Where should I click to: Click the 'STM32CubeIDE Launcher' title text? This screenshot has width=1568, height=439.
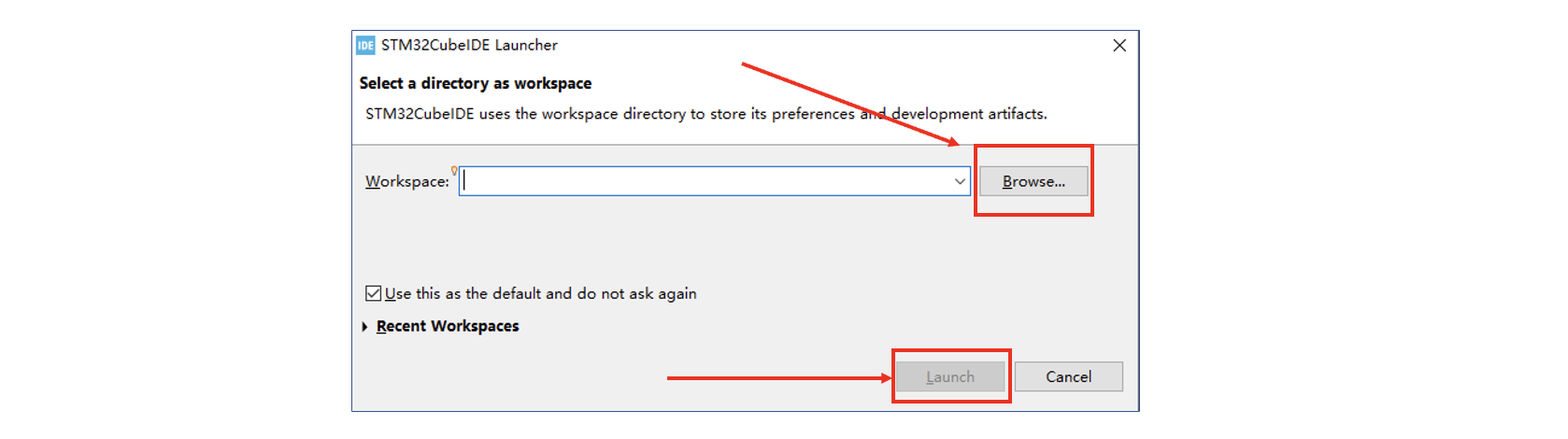coord(469,45)
